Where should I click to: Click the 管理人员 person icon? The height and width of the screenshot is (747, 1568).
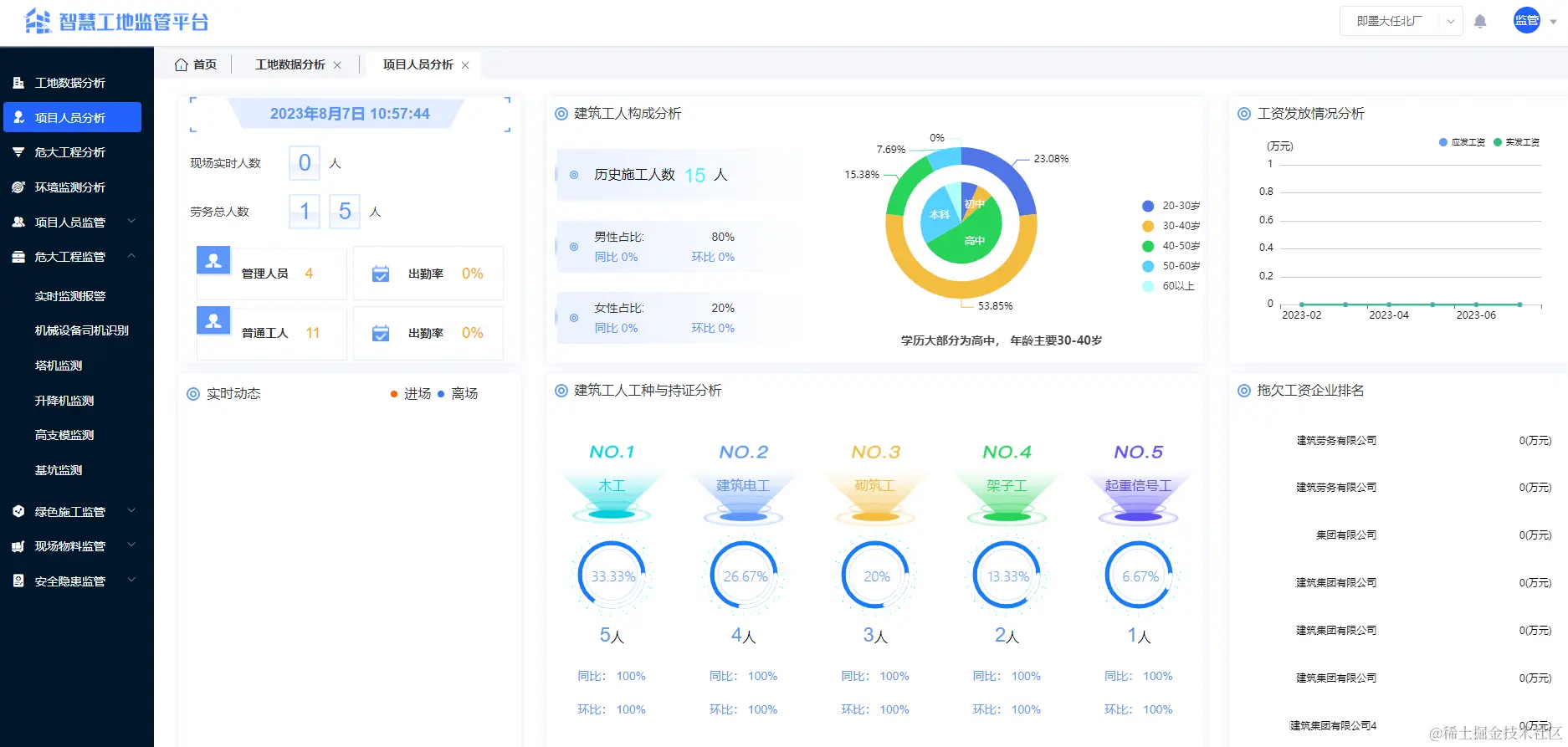tap(213, 260)
